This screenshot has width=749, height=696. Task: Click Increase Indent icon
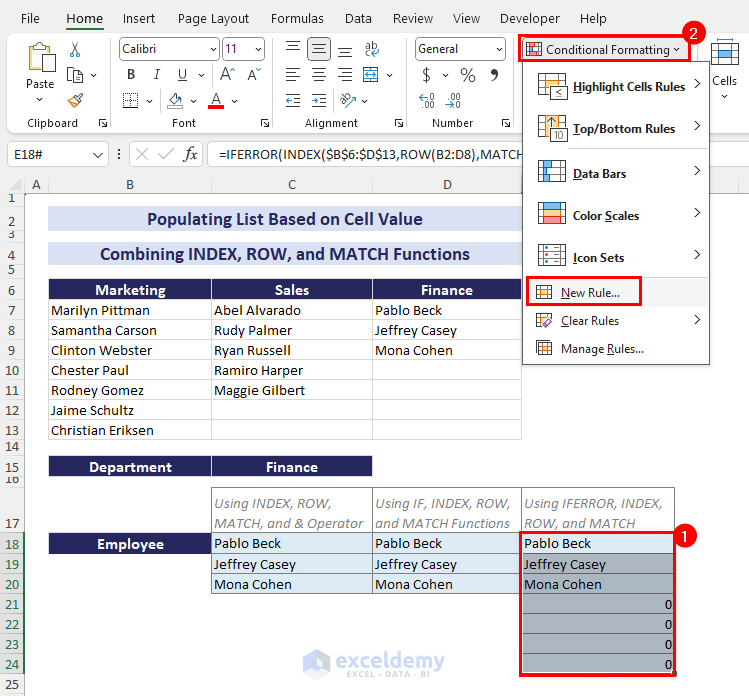tap(319, 100)
